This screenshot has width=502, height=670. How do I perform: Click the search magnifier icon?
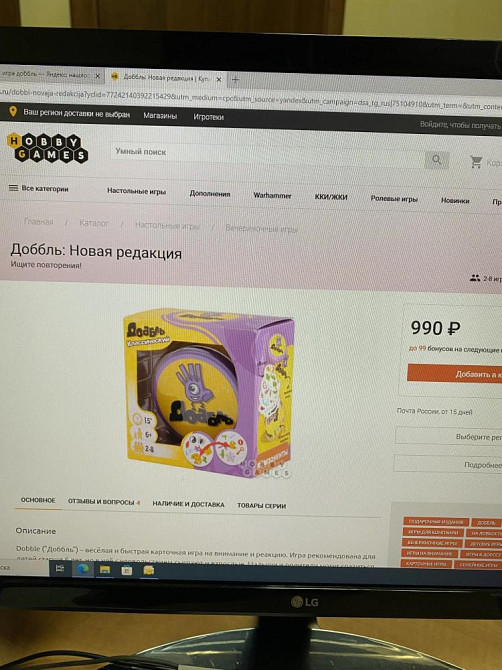pos(437,160)
